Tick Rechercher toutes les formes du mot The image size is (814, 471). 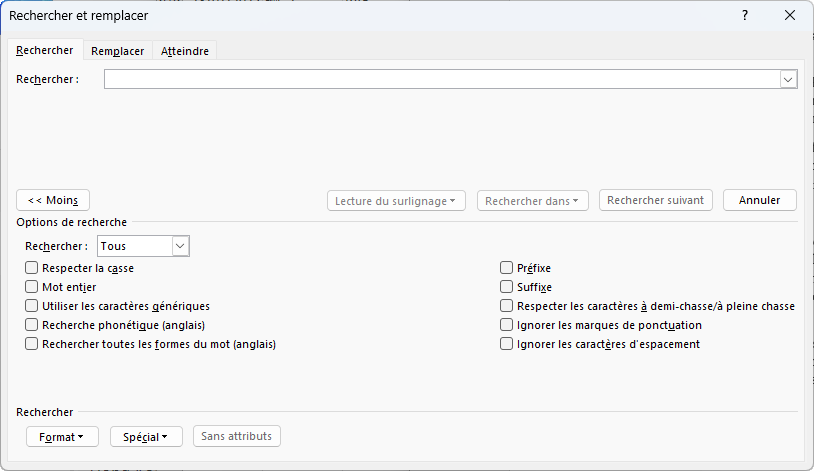[32, 344]
